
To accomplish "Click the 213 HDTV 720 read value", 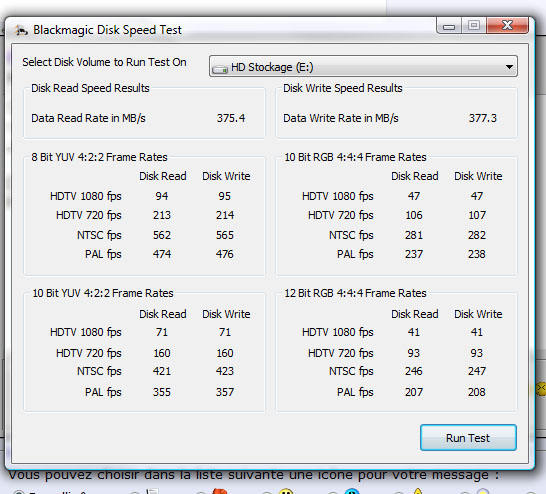I will (x=162, y=215).
